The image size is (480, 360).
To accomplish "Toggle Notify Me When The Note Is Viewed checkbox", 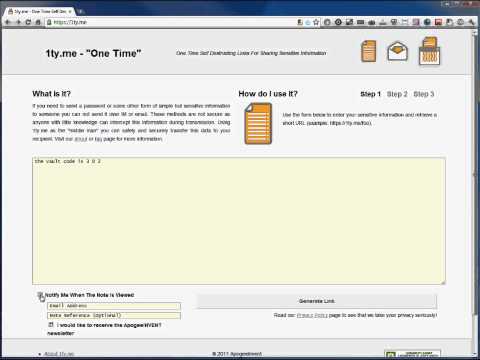I will pyautogui.click(x=40, y=295).
